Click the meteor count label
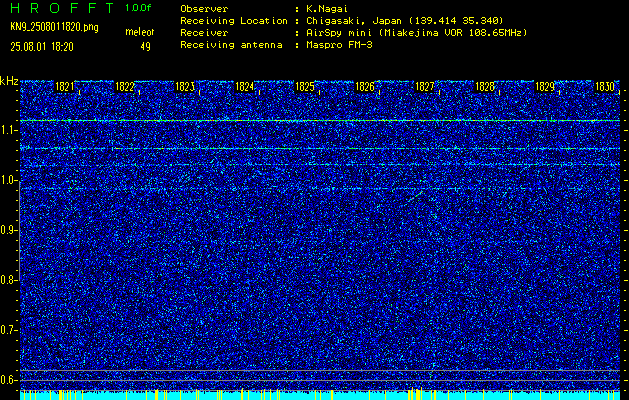 pyautogui.click(x=140, y=32)
